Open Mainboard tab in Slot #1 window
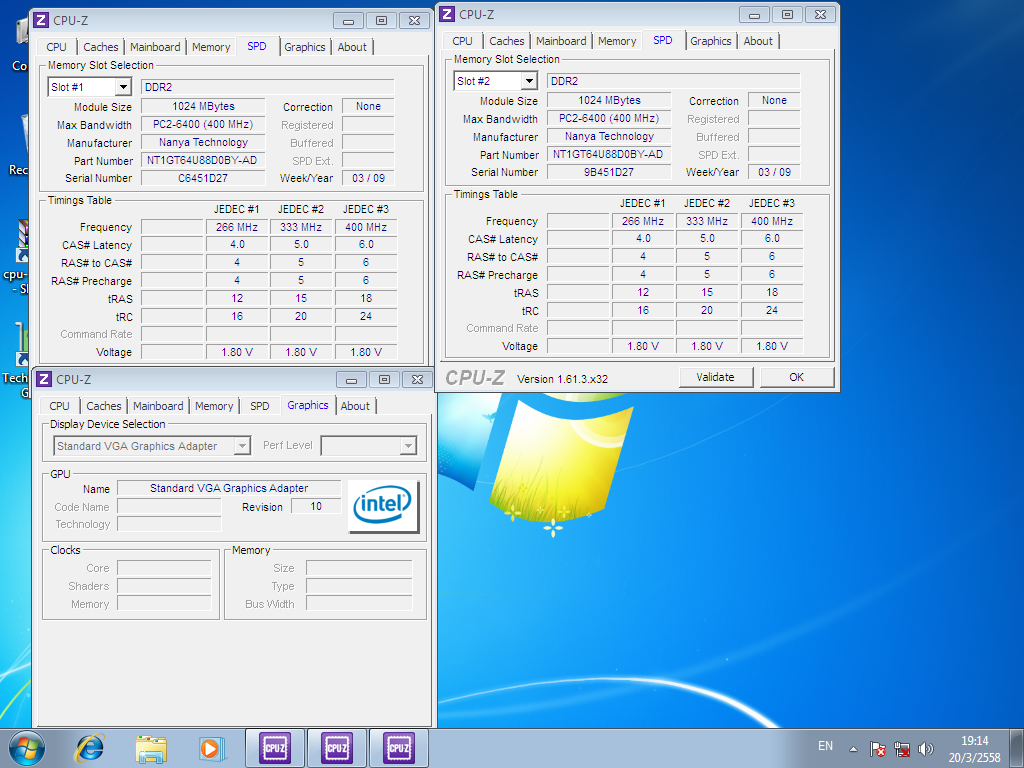This screenshot has height=768, width=1024. [155, 47]
